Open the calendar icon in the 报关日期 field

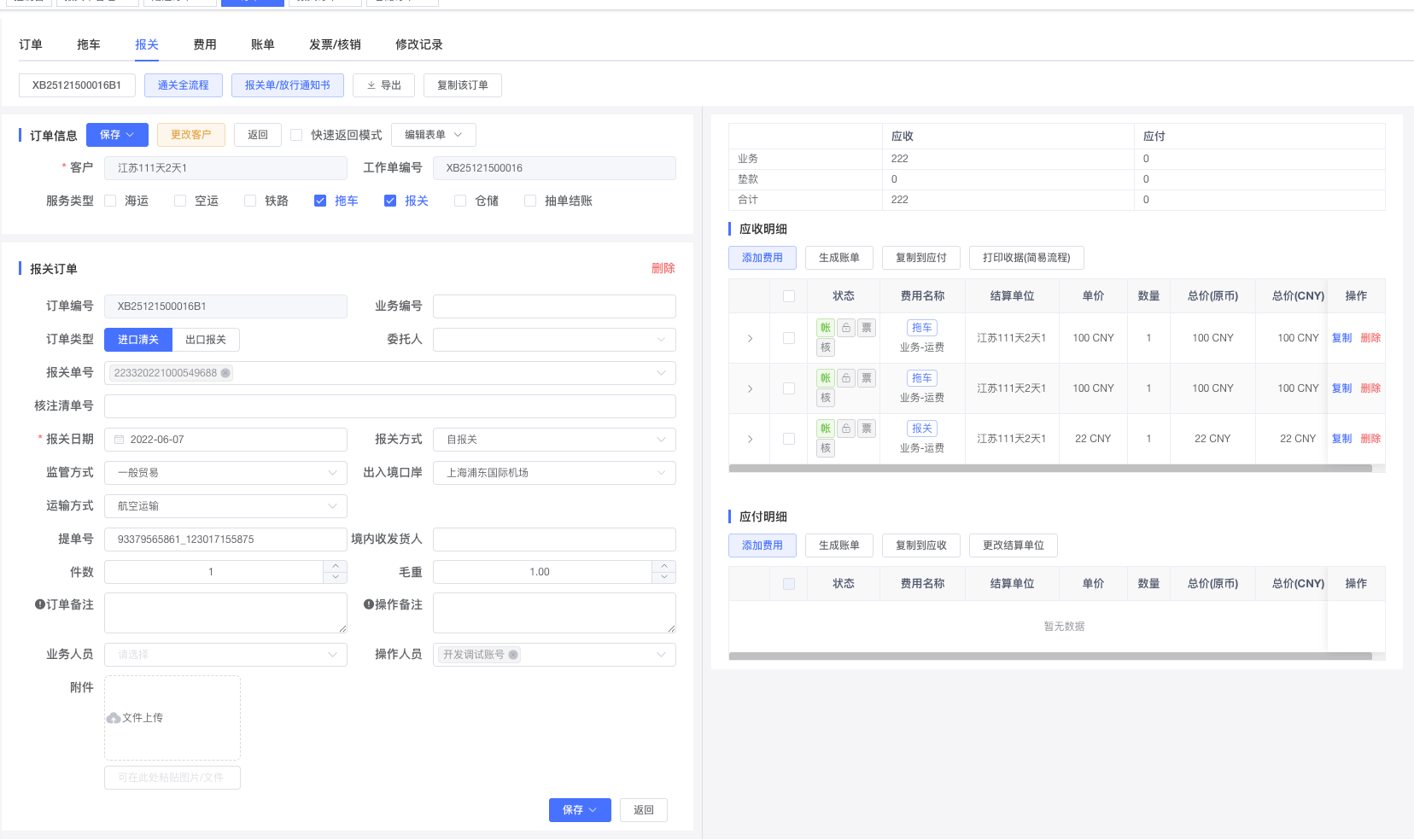tap(119, 439)
